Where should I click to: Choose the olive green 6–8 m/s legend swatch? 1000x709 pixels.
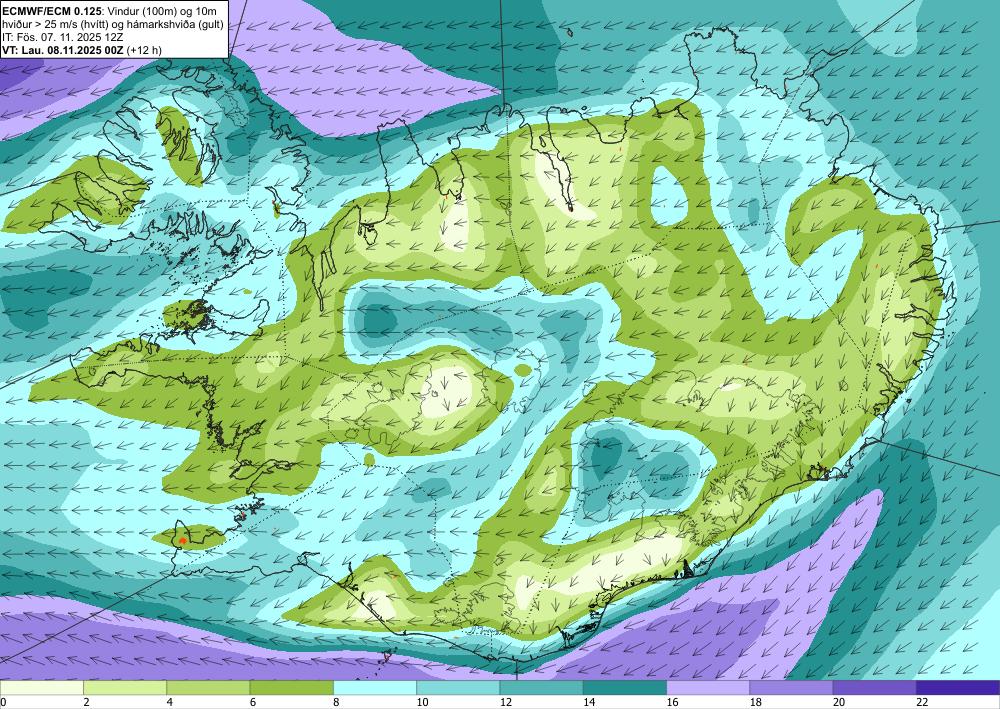pyautogui.click(x=291, y=687)
